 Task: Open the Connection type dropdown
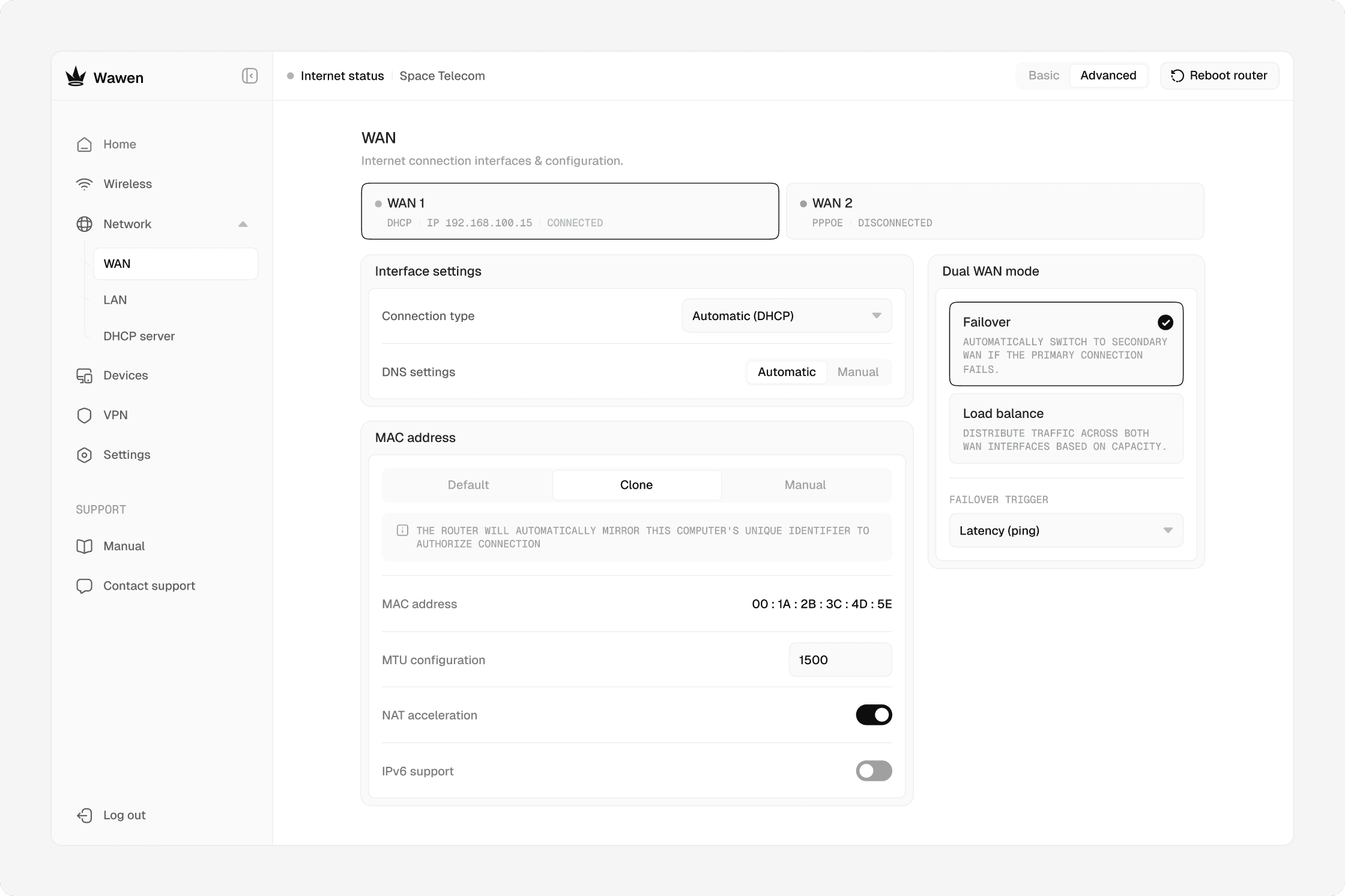pos(787,316)
